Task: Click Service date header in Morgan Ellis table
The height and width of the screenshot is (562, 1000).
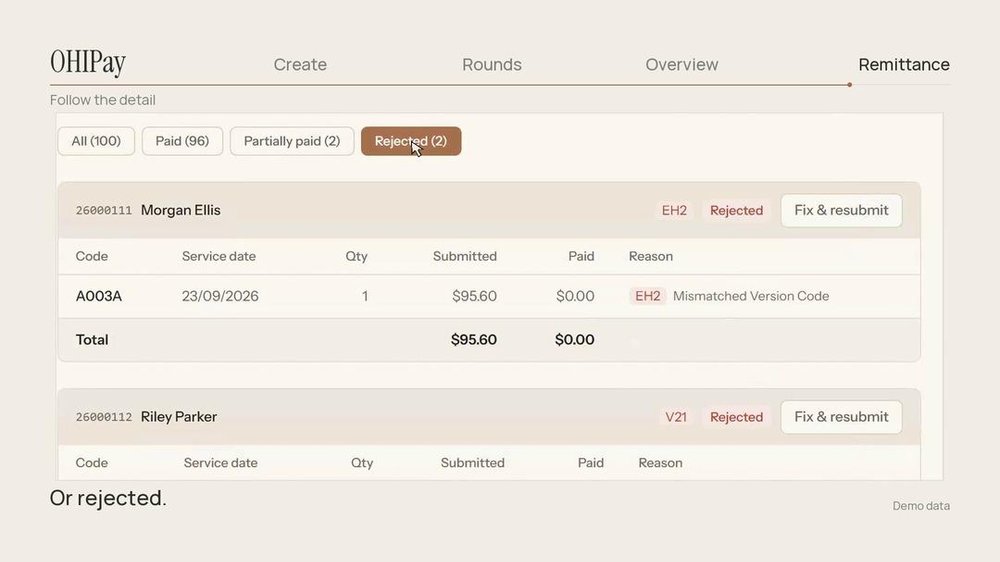Action: (219, 256)
